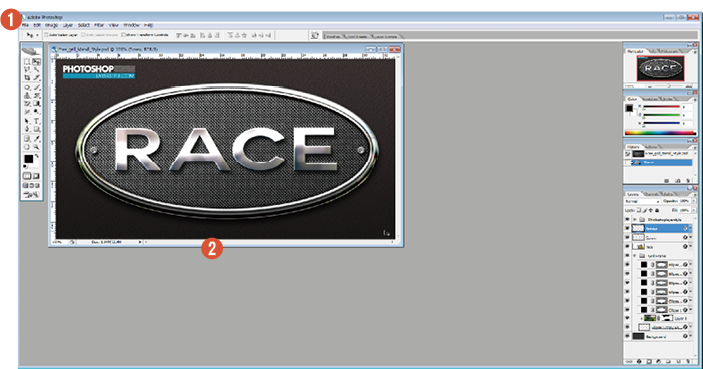Open the layer Fill dropdown
This screenshot has width=703, height=369.
694,210
